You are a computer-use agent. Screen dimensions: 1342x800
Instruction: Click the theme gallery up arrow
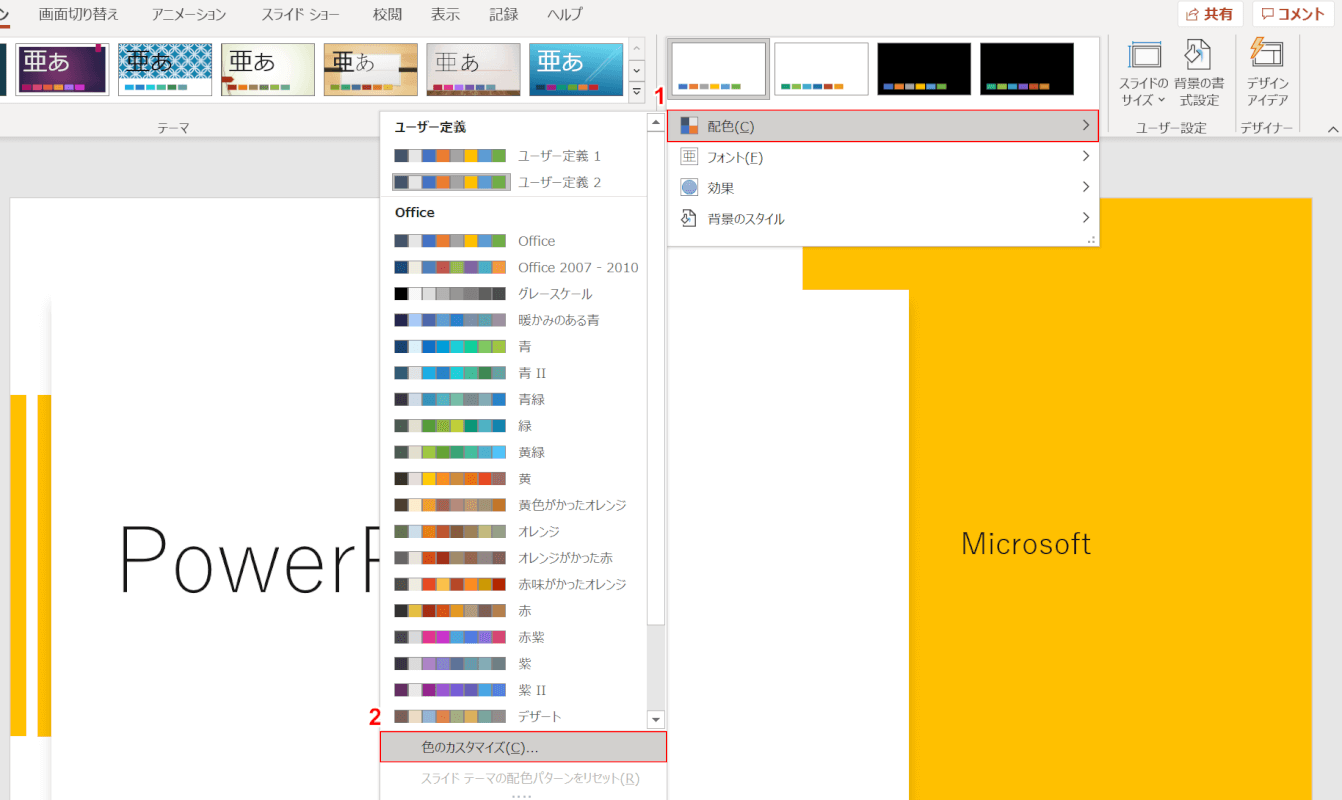[x=637, y=49]
